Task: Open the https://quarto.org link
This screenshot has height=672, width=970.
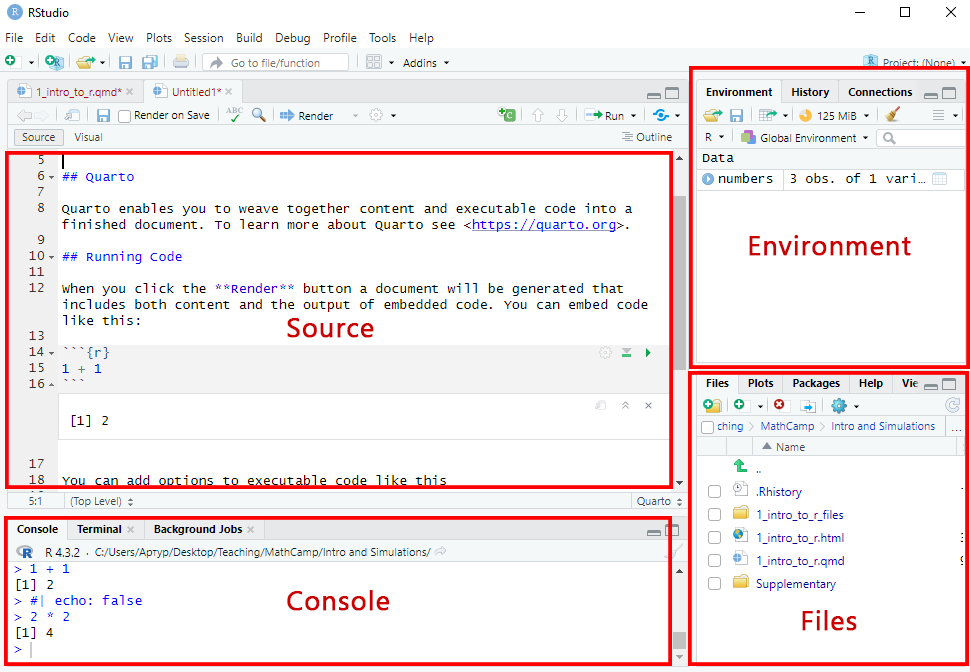Action: 544,225
